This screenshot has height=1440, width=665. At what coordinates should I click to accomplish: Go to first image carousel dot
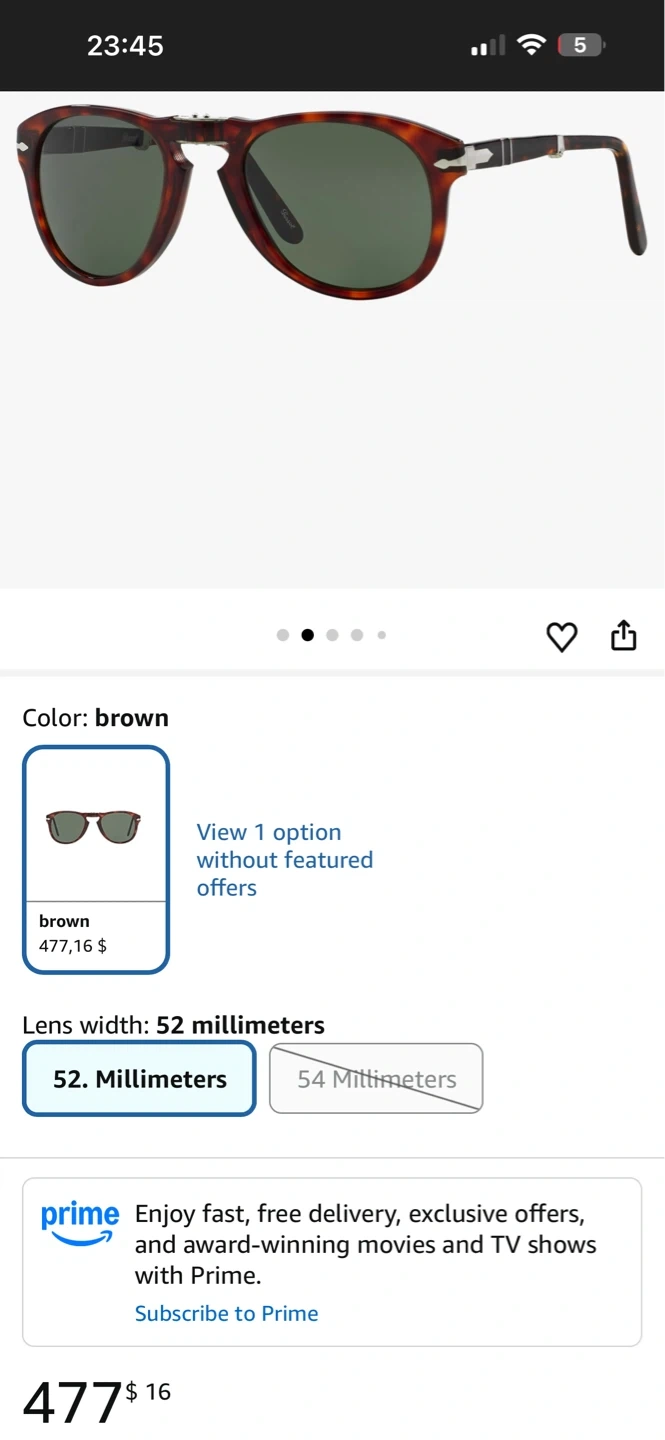pyautogui.click(x=283, y=635)
